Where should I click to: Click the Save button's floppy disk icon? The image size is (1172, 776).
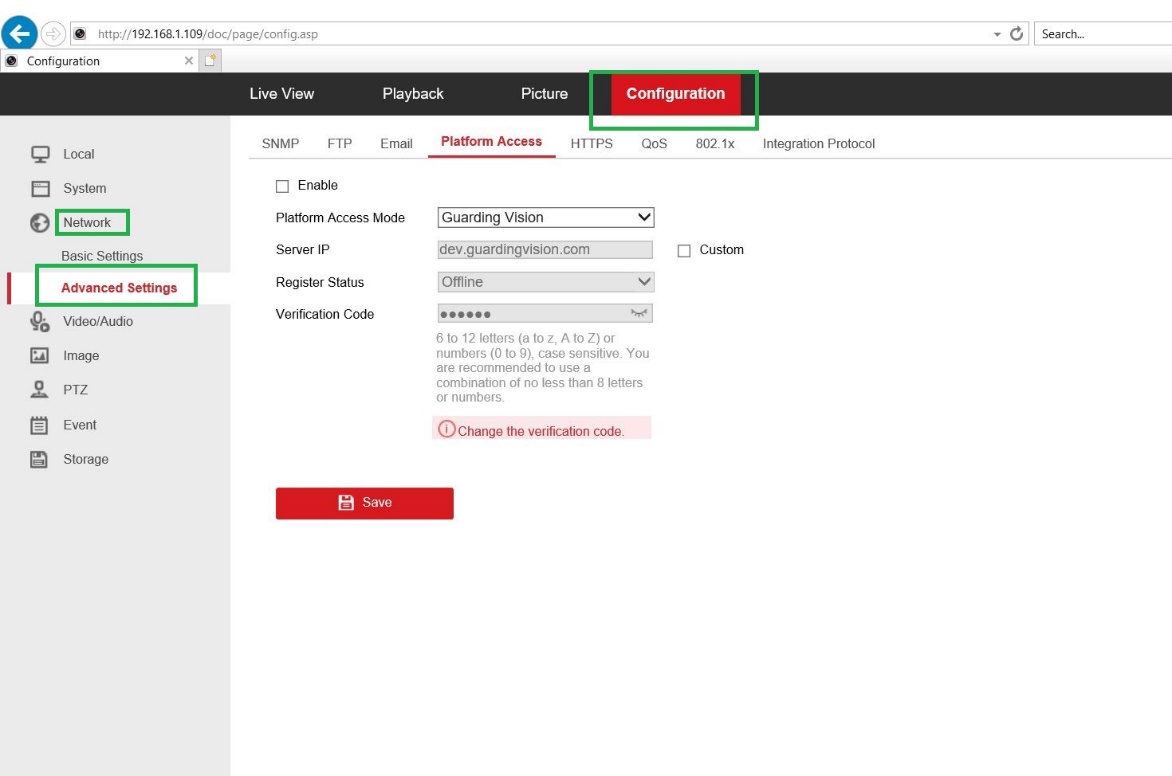345,502
